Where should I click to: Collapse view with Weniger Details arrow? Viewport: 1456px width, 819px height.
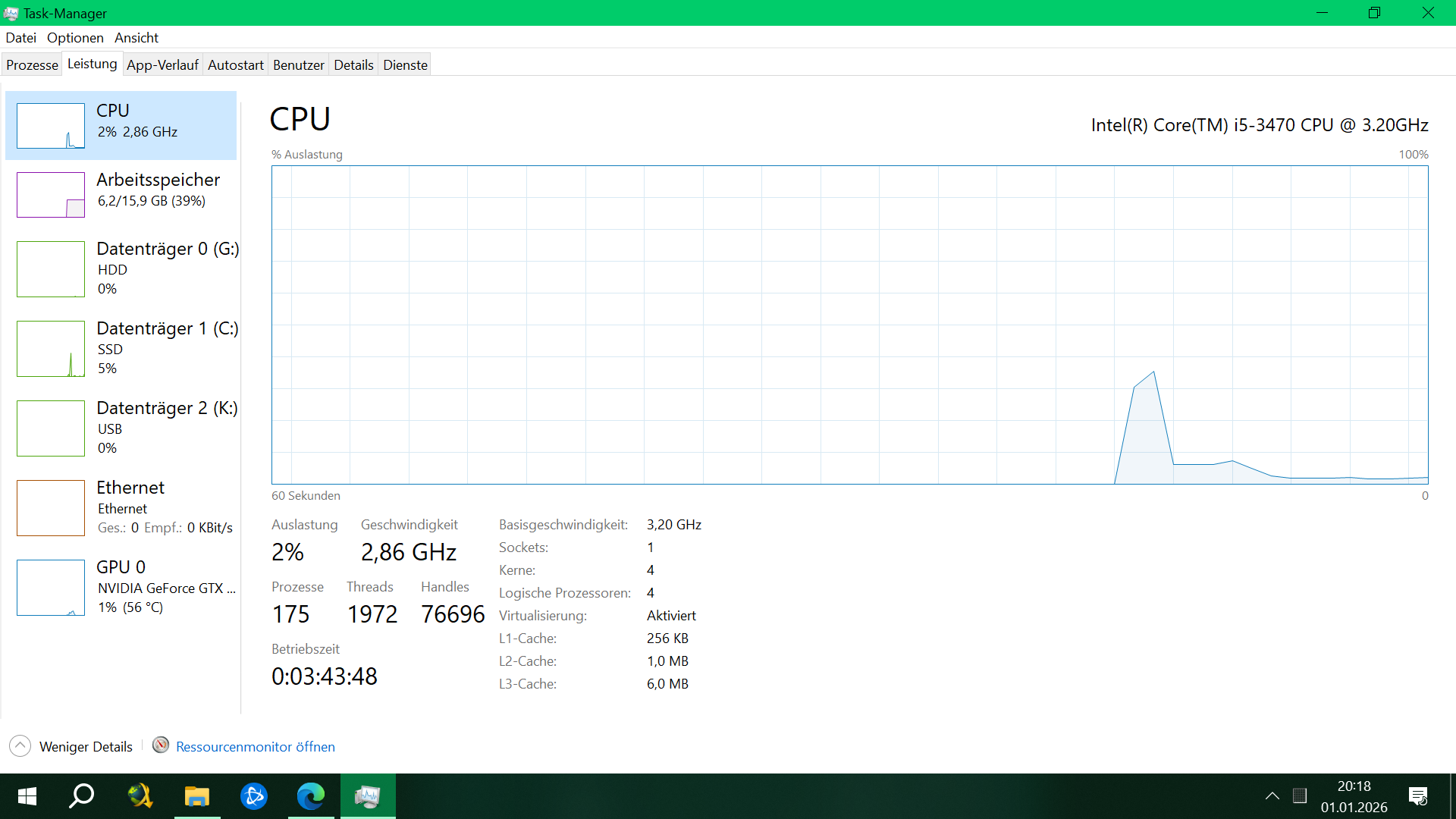pos(20,746)
